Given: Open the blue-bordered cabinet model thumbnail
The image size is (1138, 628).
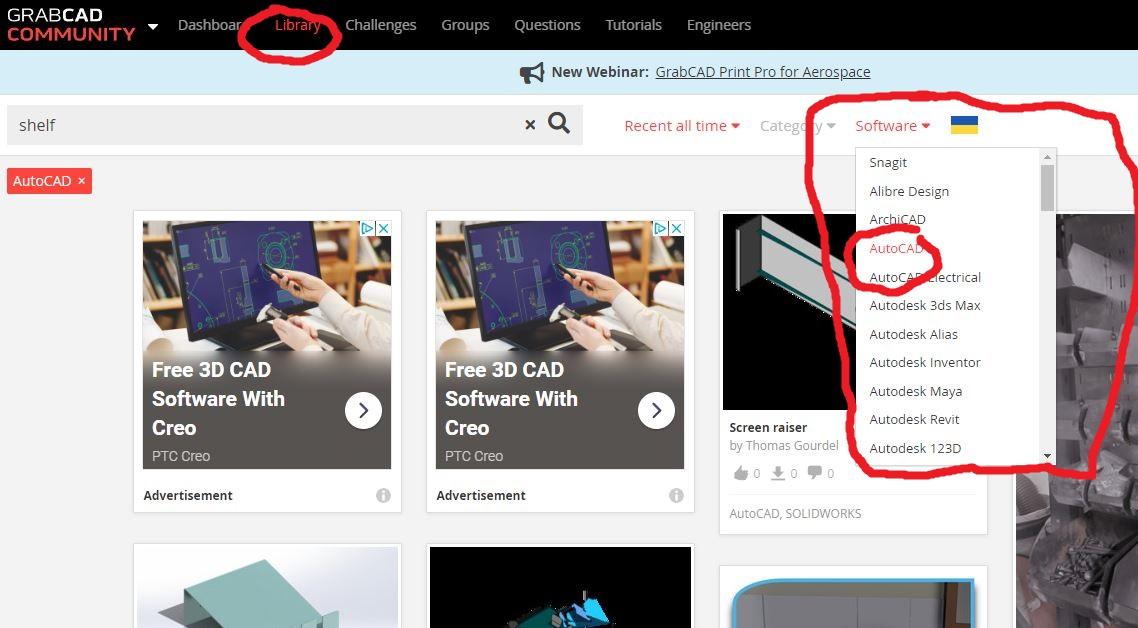Looking at the screenshot, I should pos(854,603).
